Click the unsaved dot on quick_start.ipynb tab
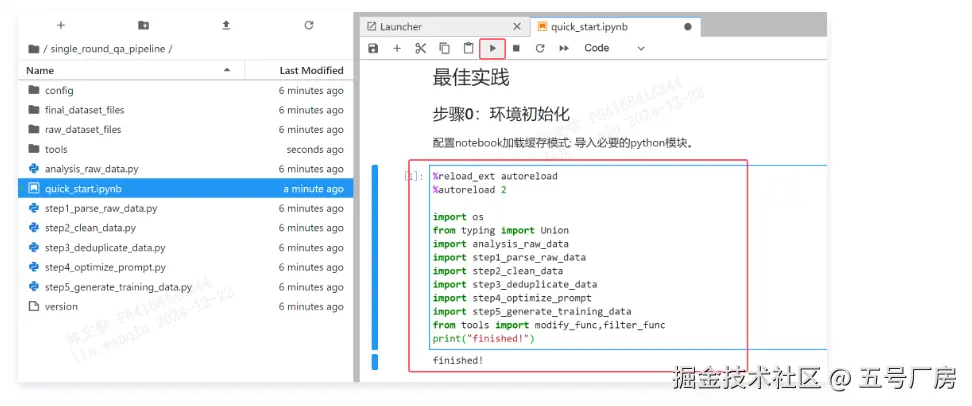The height and width of the screenshot is (406, 972). (687, 27)
